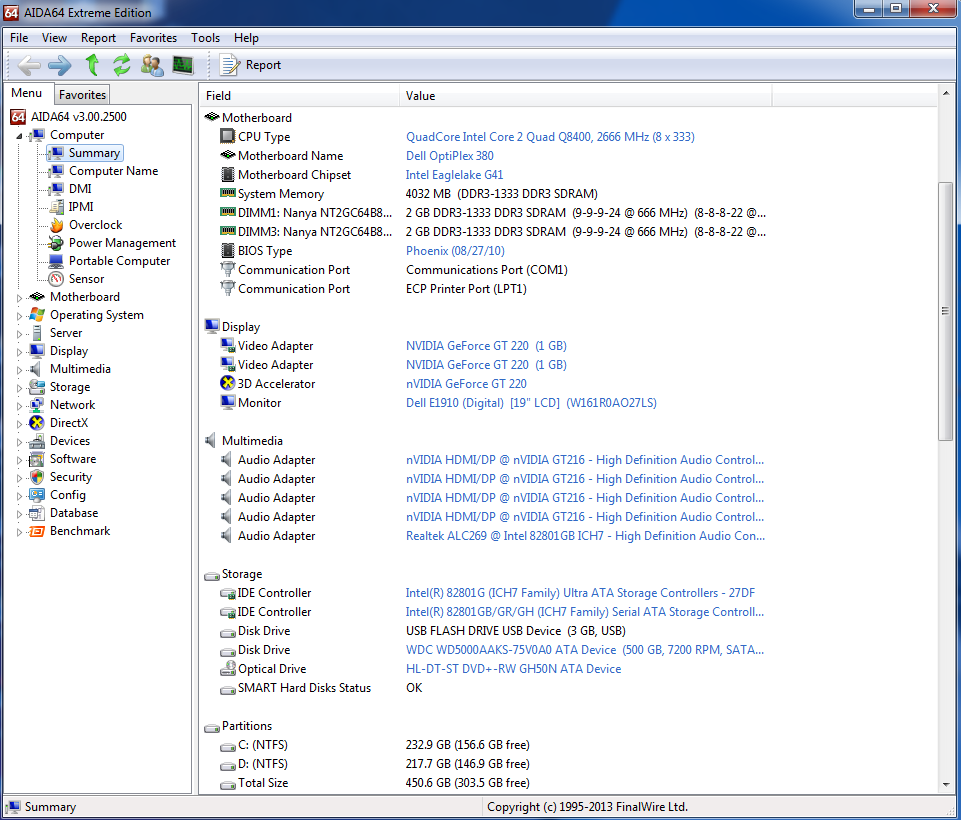Select Portable Computer in the tree

pos(120,261)
